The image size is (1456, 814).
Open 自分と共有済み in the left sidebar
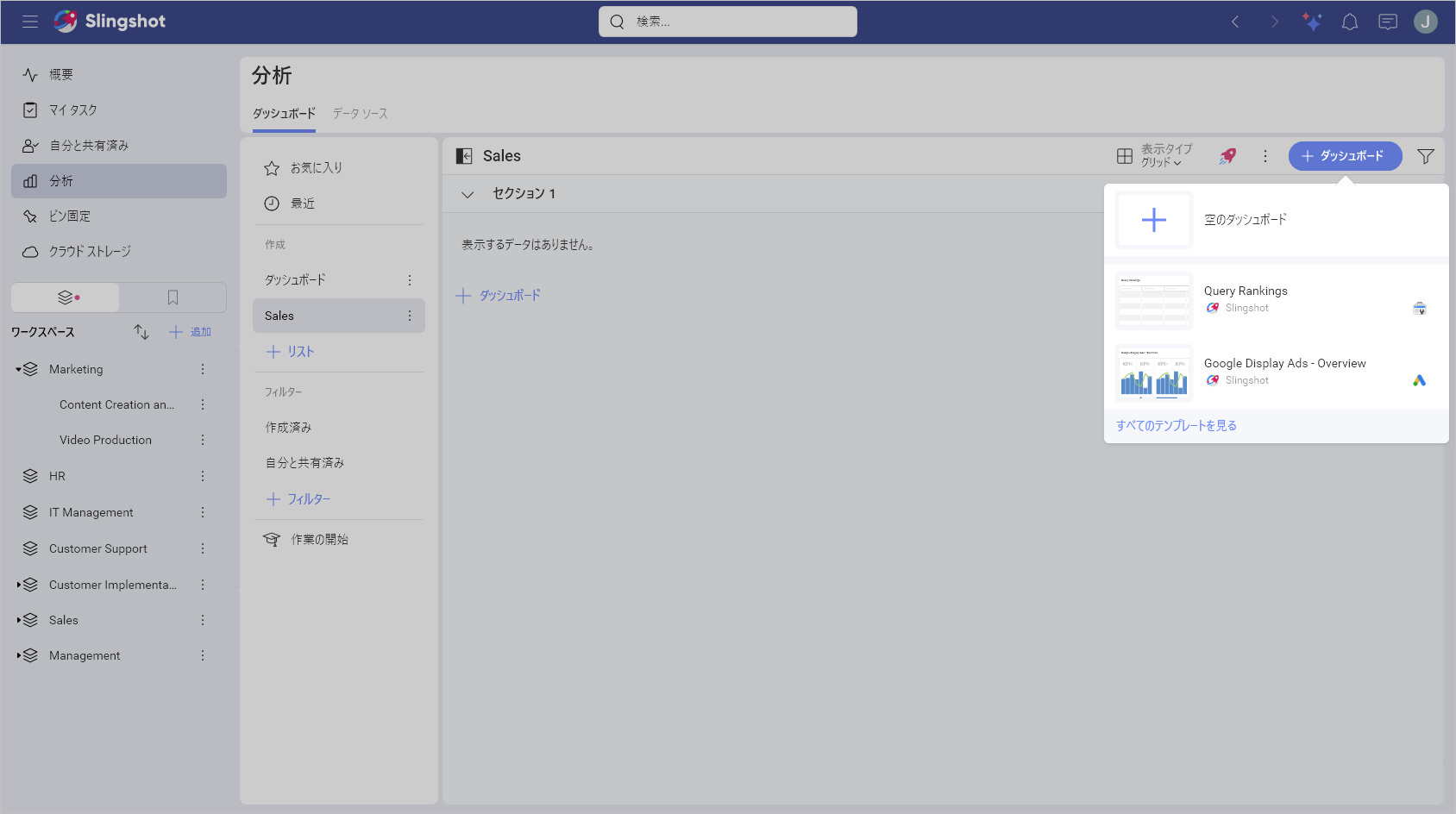[x=119, y=146]
